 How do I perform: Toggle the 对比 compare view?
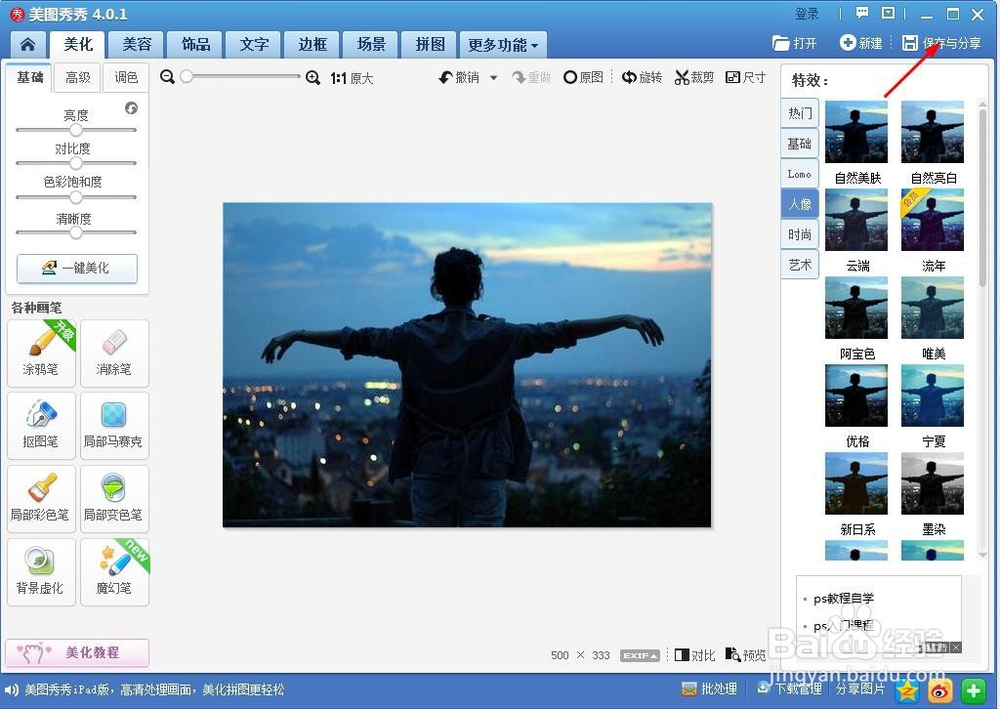[x=695, y=655]
